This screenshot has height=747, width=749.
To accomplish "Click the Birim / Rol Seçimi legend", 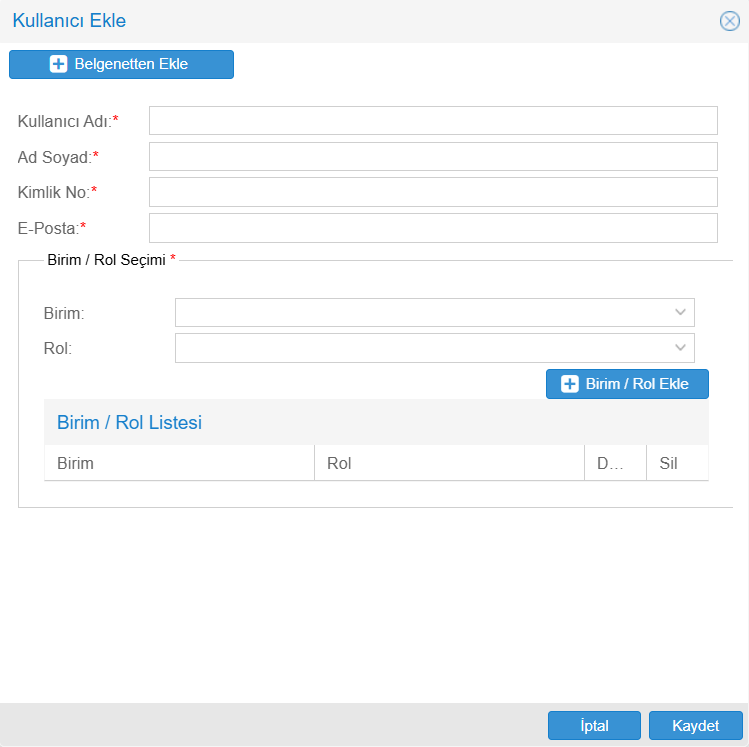I will (x=106, y=259).
